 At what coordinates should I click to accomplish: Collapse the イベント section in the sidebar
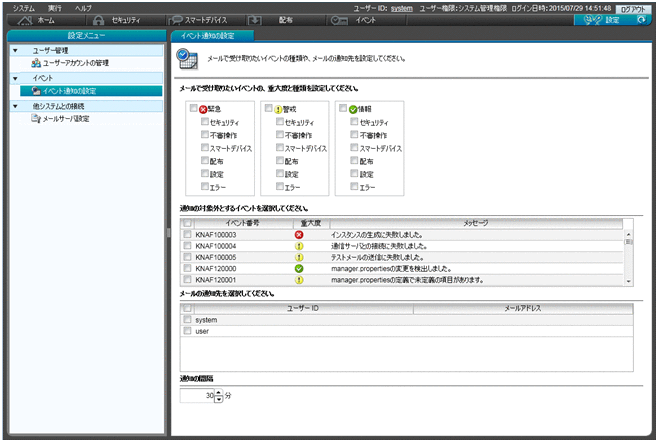[x=15, y=77]
